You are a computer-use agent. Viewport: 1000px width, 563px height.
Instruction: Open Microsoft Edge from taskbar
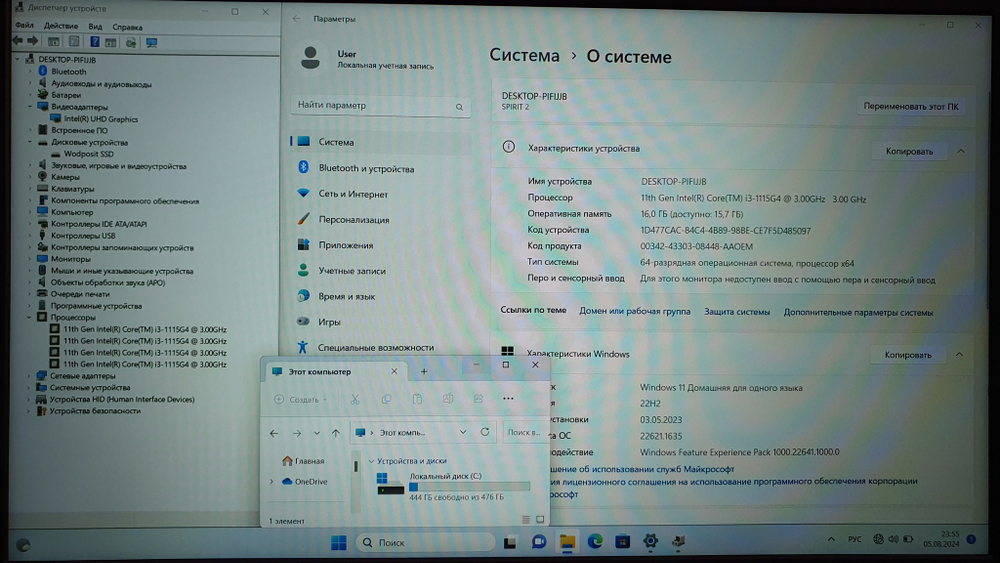click(x=595, y=541)
